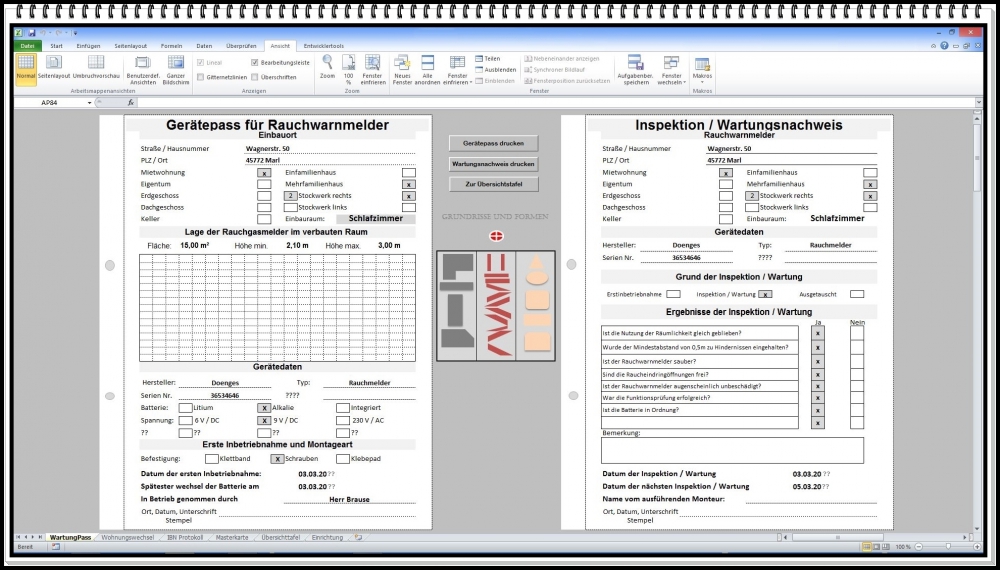Switch to Seitenlayout view
Screen dimensions: 1000x570
[54, 66]
